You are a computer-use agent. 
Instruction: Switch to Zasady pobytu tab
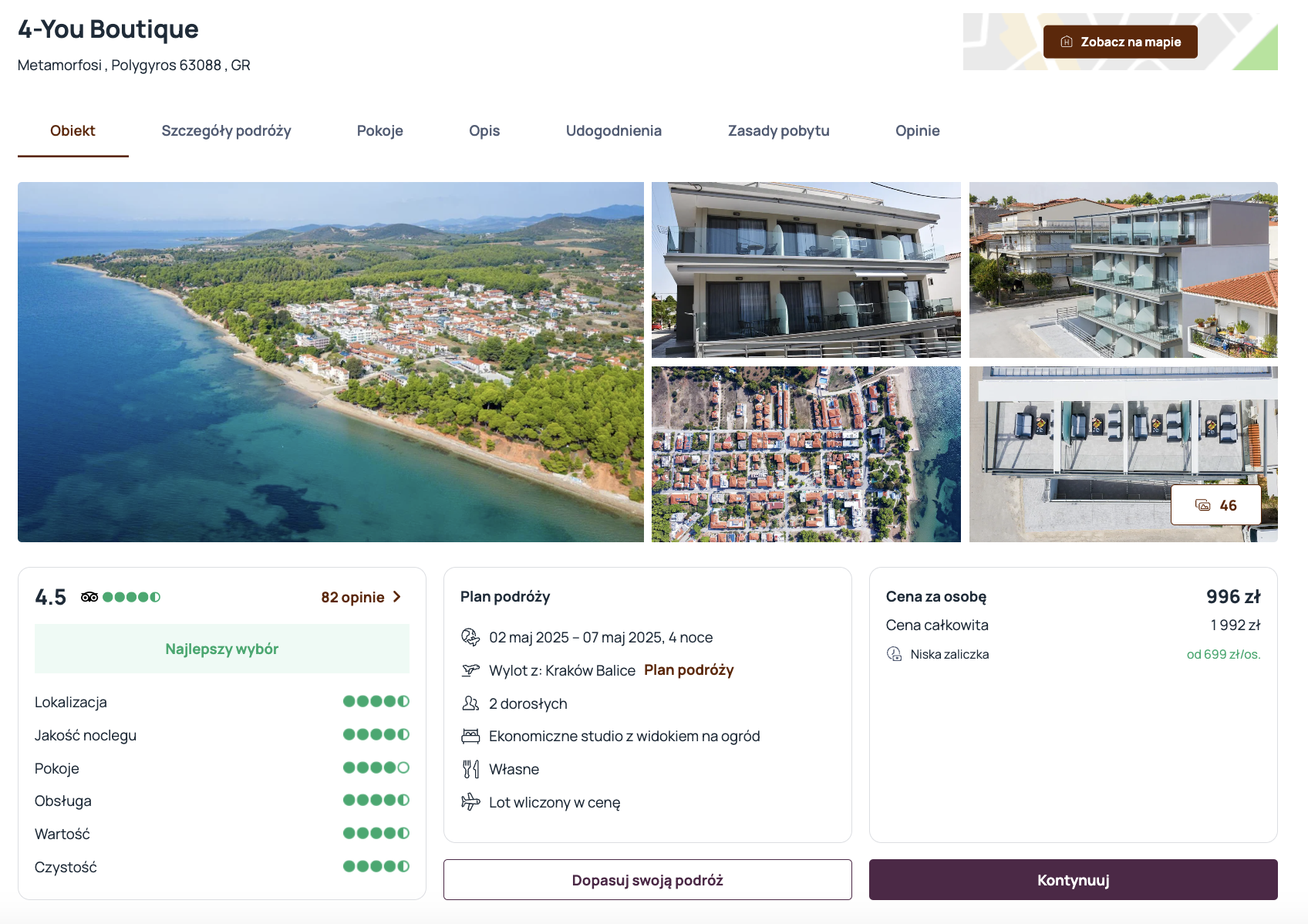[x=779, y=131]
